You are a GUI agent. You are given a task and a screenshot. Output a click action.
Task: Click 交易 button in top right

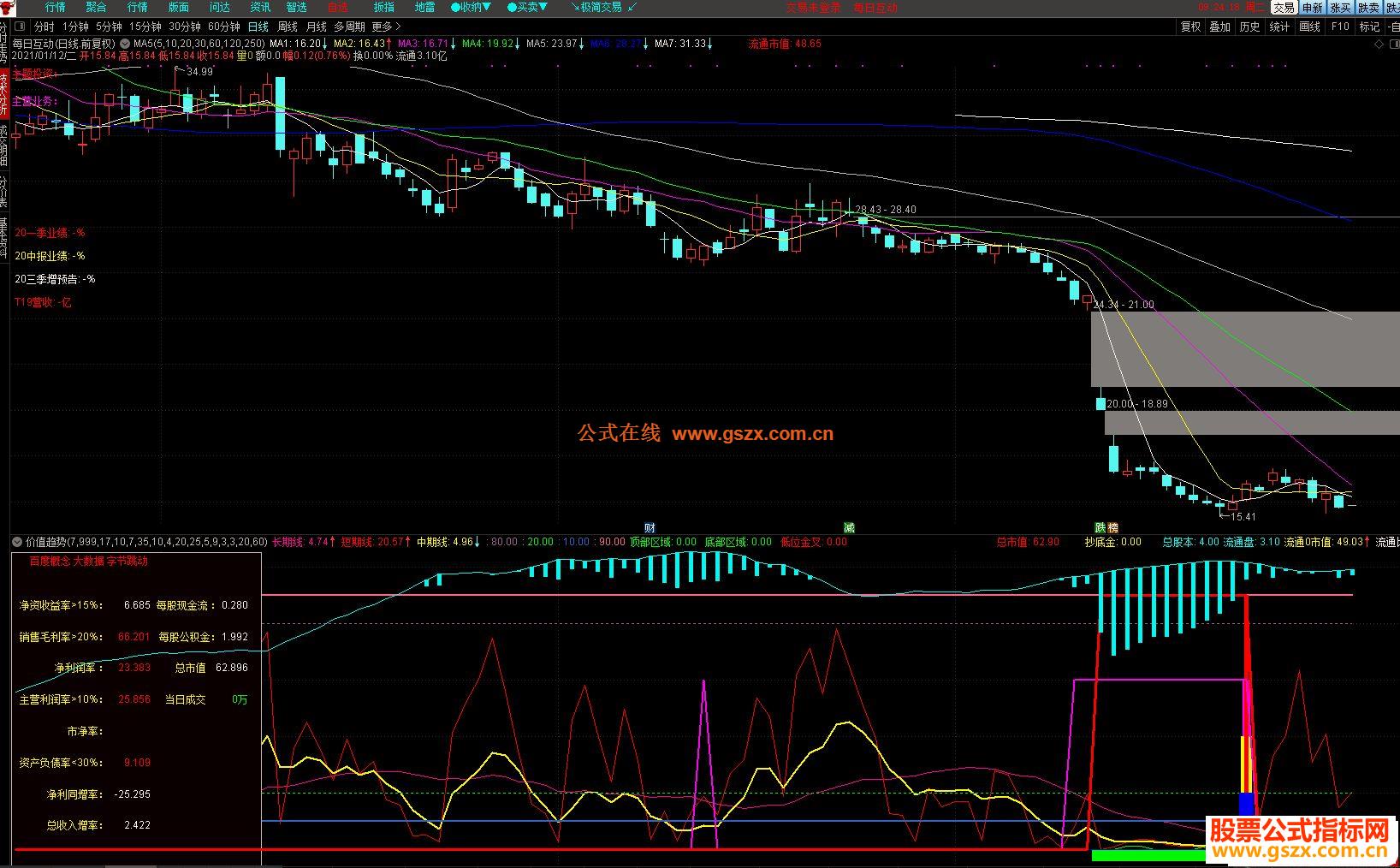tap(1284, 7)
